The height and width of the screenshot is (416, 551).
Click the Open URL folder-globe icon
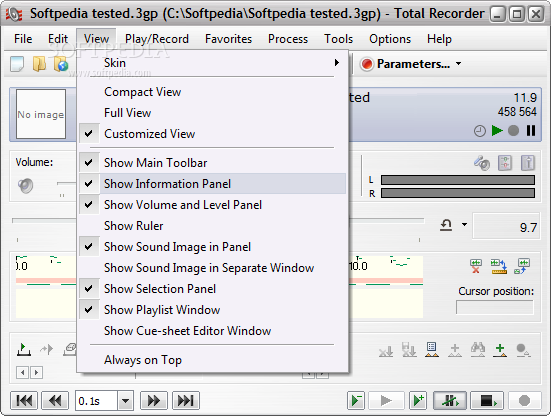pos(61,64)
